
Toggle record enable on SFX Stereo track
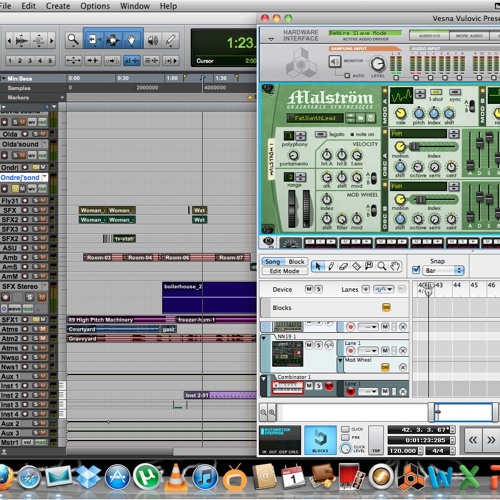(5, 297)
